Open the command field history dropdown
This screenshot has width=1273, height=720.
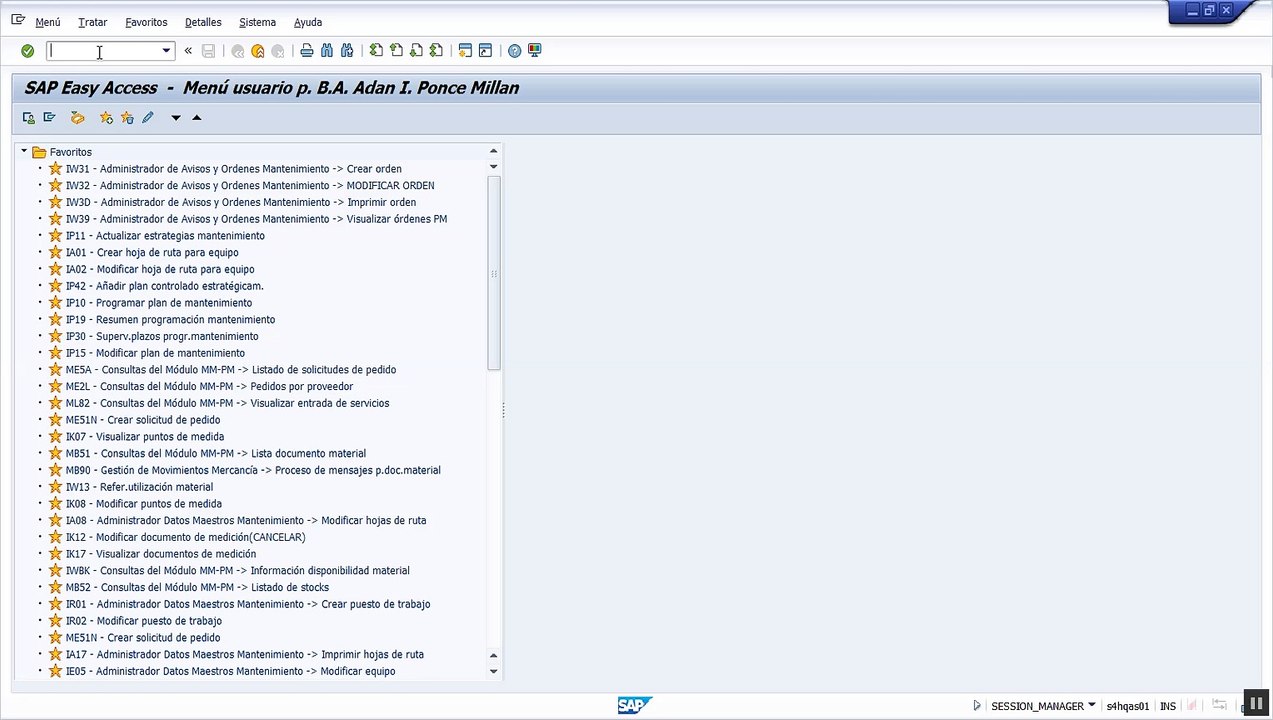tap(166, 51)
